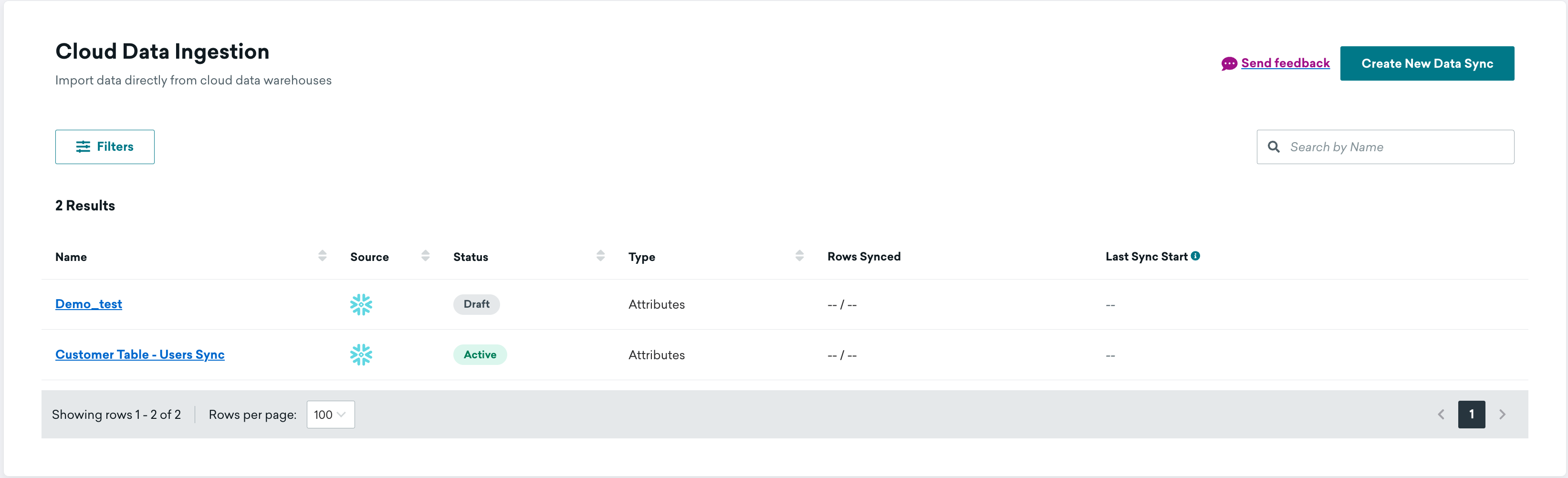The height and width of the screenshot is (478, 1568).
Task: Click the feedback speech bubble icon
Action: [x=1229, y=64]
